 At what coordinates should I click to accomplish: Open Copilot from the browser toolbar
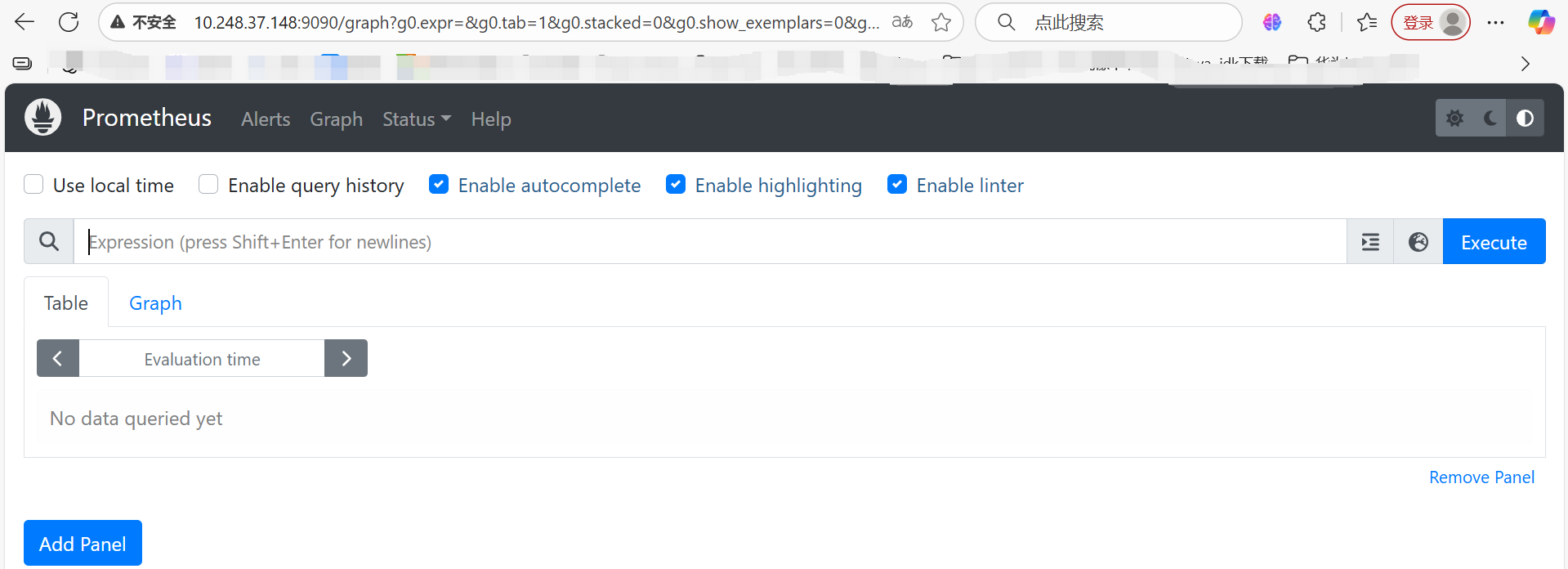[1541, 22]
